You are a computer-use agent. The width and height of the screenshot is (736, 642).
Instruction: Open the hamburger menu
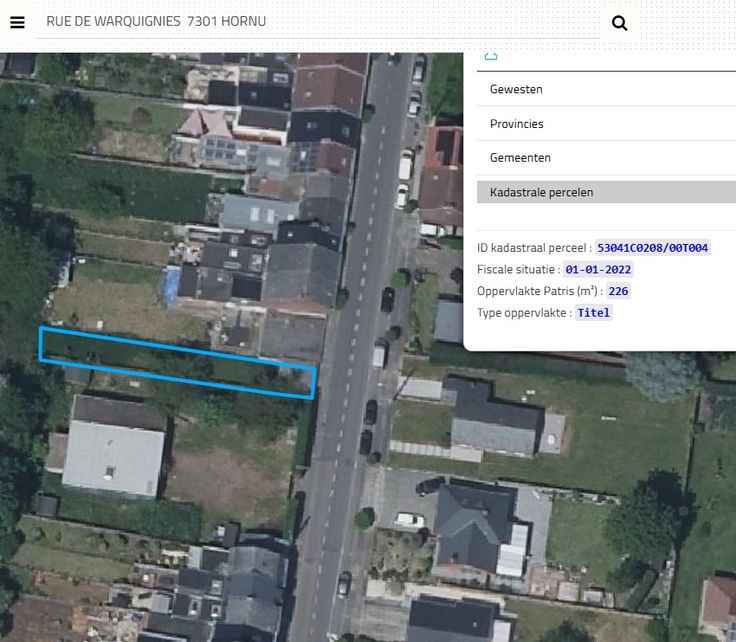(x=17, y=22)
